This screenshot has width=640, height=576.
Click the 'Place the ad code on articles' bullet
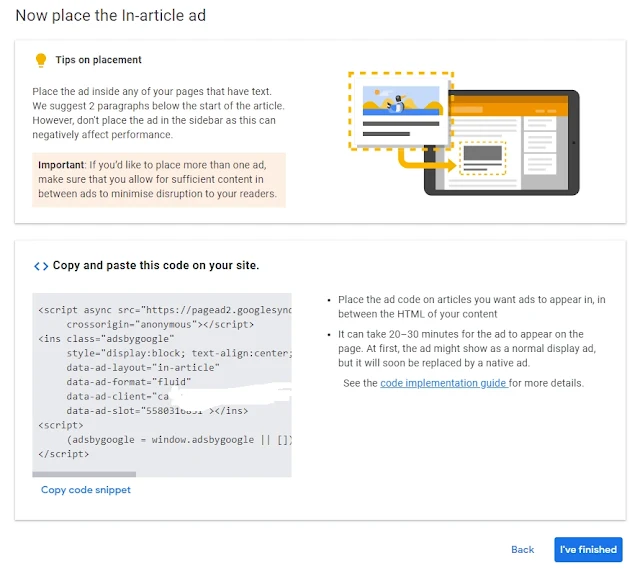[x=471, y=307]
